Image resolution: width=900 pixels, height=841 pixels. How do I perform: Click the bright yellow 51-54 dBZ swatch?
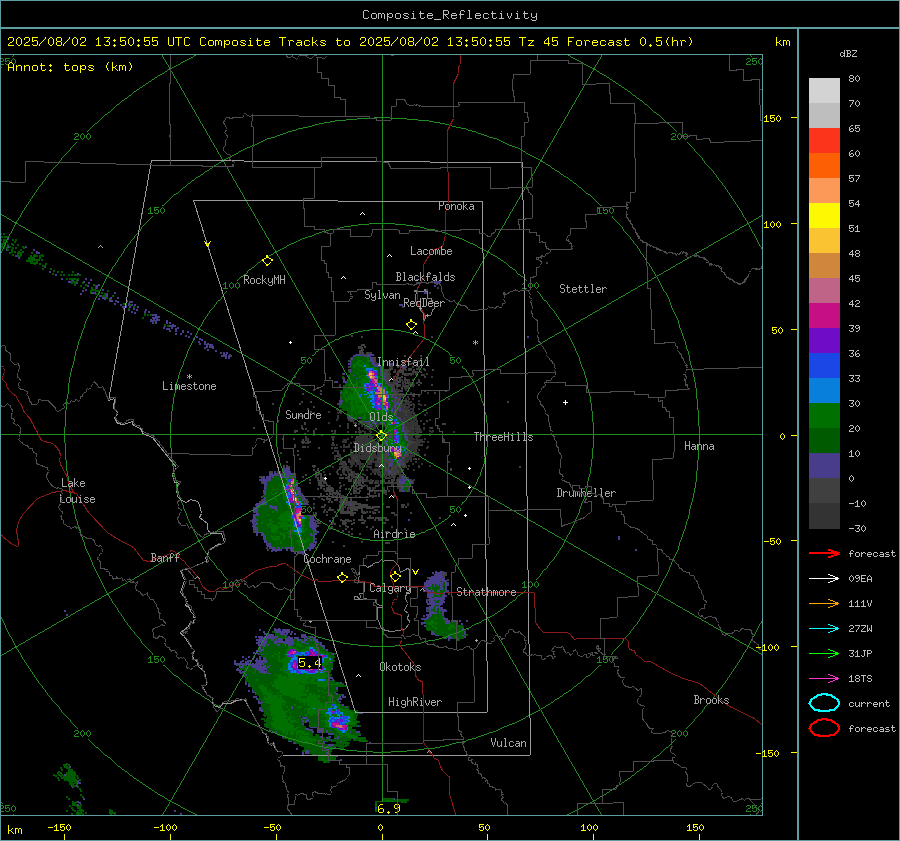click(x=824, y=216)
